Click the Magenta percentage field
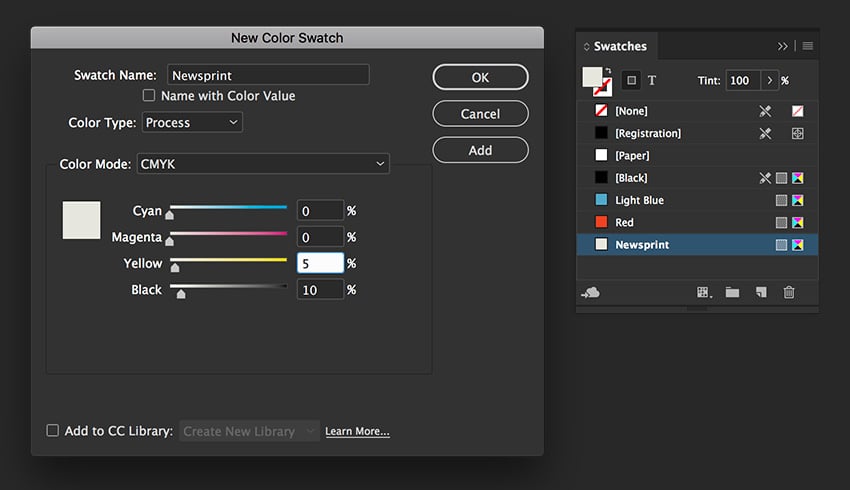Screen dimensions: 850x490 [320, 237]
